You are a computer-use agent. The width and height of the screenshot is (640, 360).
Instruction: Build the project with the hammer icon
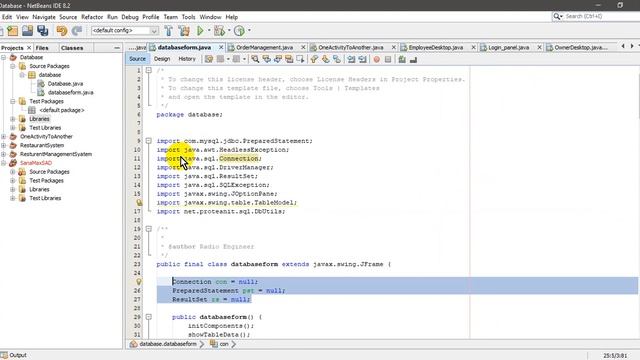168,31
